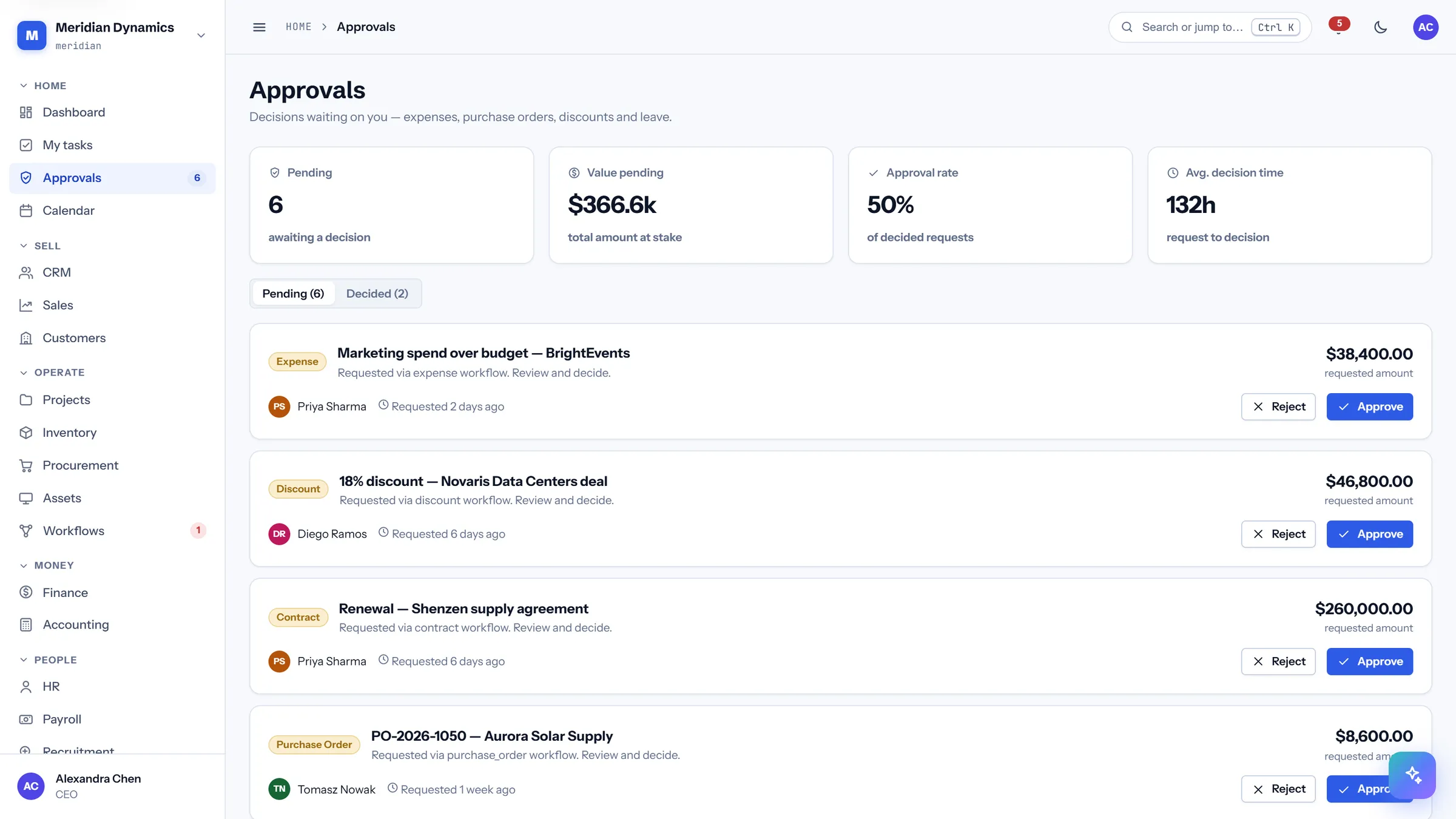Open HR section
Screen dimensions: 1456x819
click(x=112, y=687)
